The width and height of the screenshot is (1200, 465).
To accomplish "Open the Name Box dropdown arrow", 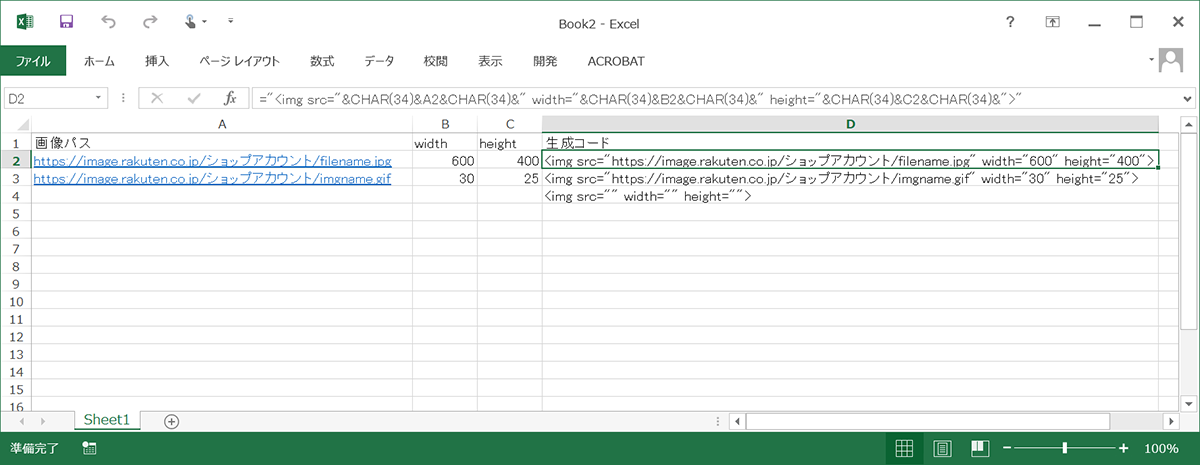I will (99, 98).
